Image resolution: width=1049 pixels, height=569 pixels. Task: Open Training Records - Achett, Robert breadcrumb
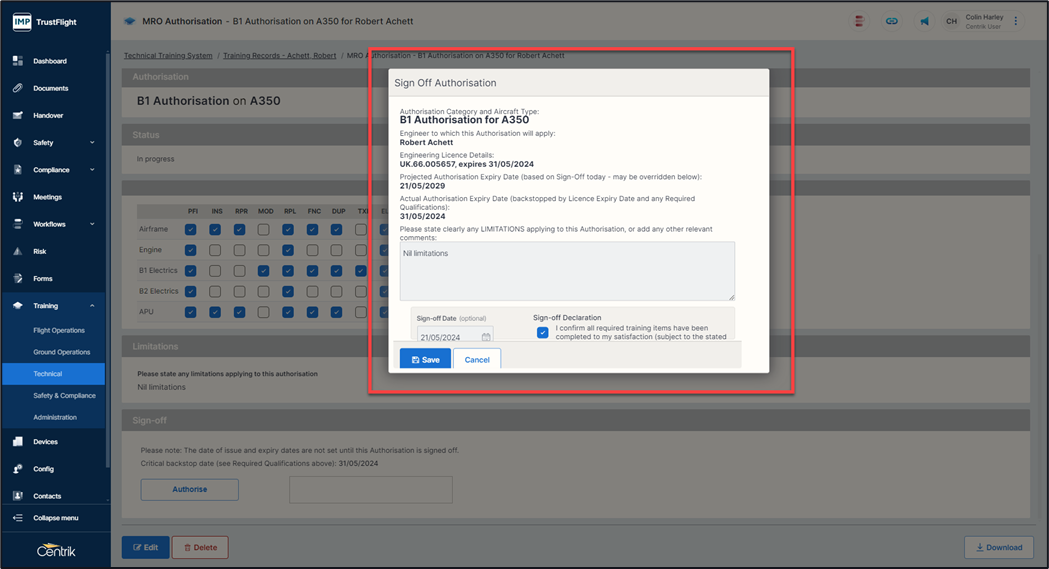click(280, 55)
